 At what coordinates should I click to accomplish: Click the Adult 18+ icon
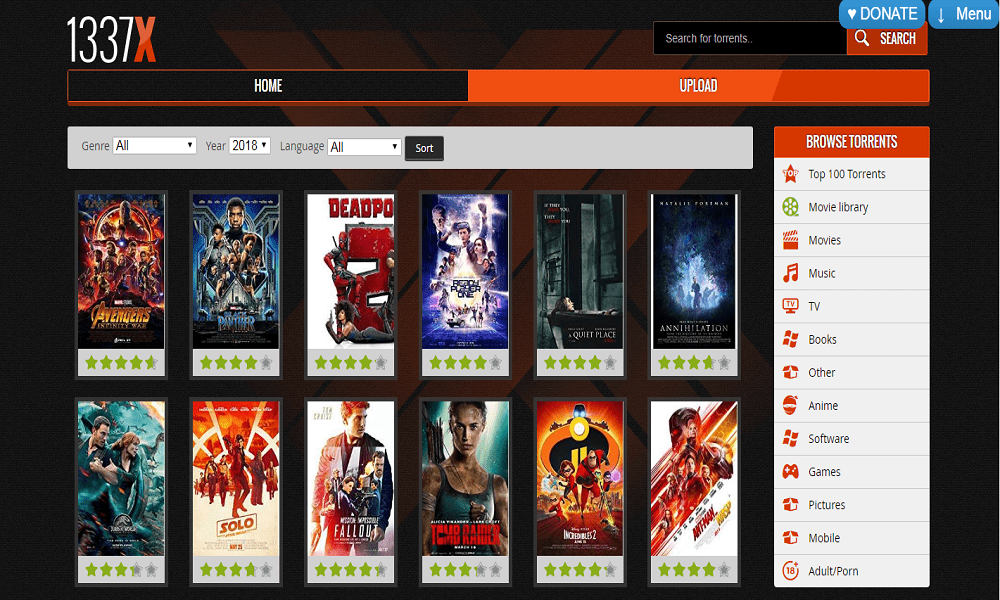(x=791, y=571)
